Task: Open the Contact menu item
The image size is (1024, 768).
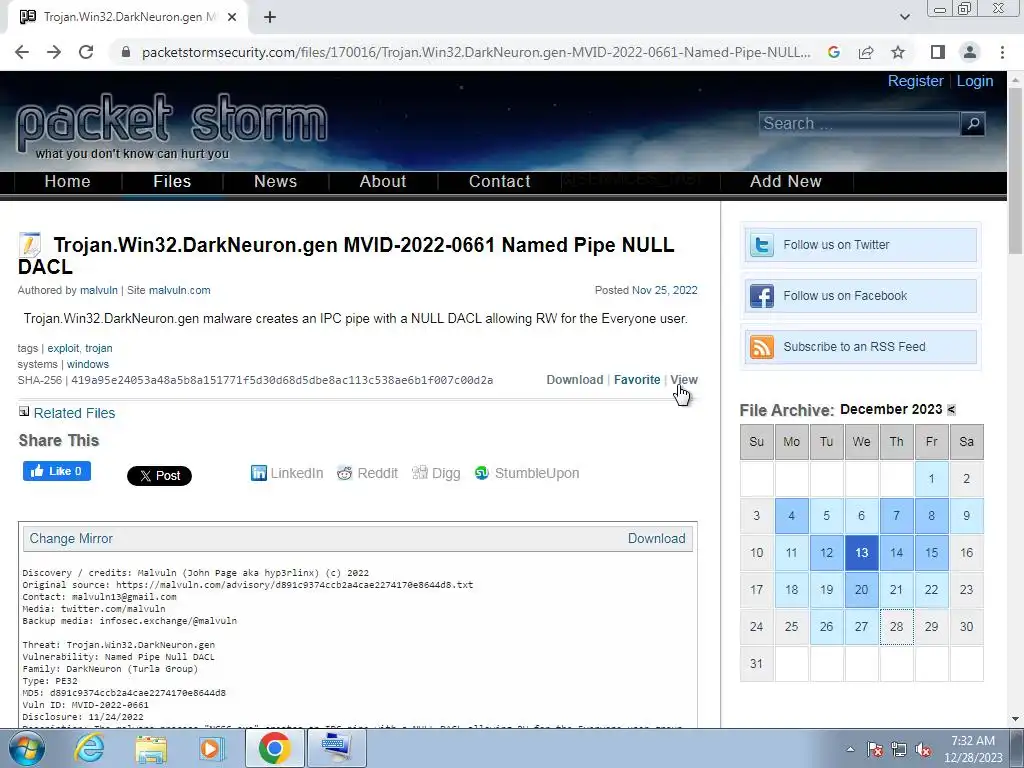Action: 500,182
